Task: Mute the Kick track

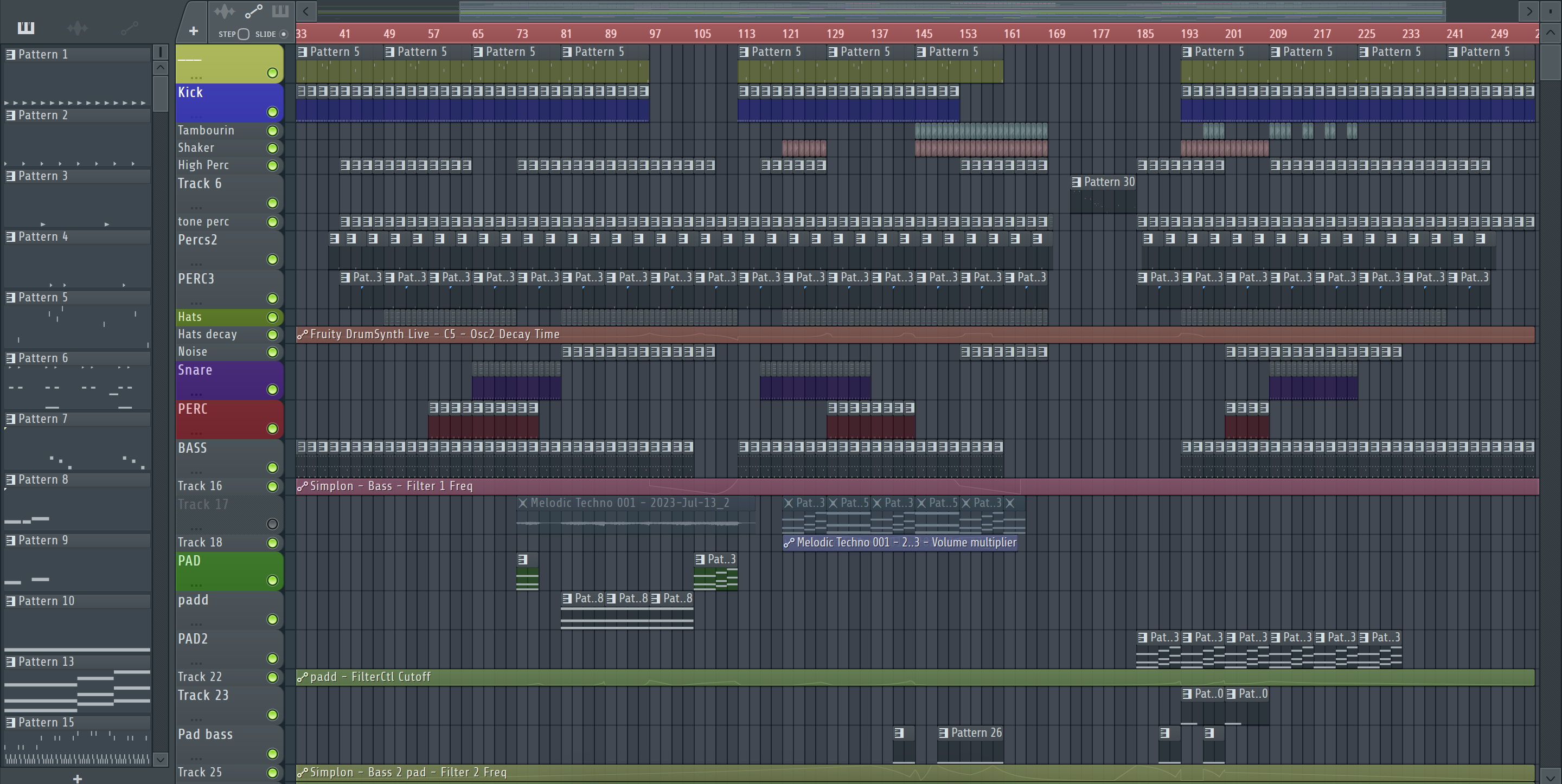Action: tap(272, 112)
